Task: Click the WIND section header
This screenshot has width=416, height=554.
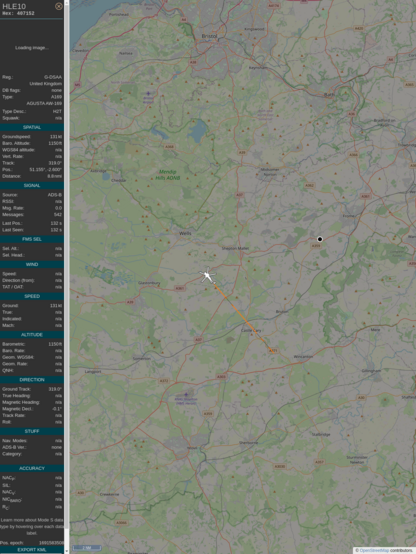Action: point(32,264)
